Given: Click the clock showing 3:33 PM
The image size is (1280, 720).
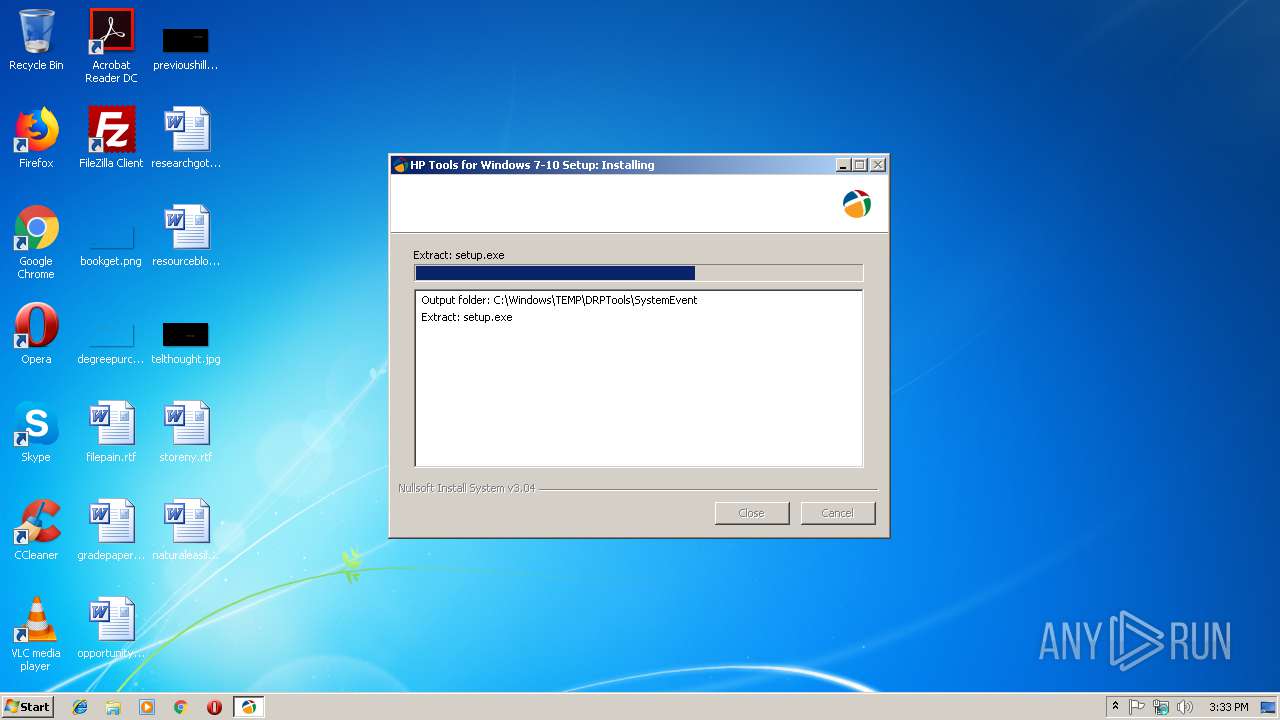Looking at the screenshot, I should tap(1228, 707).
